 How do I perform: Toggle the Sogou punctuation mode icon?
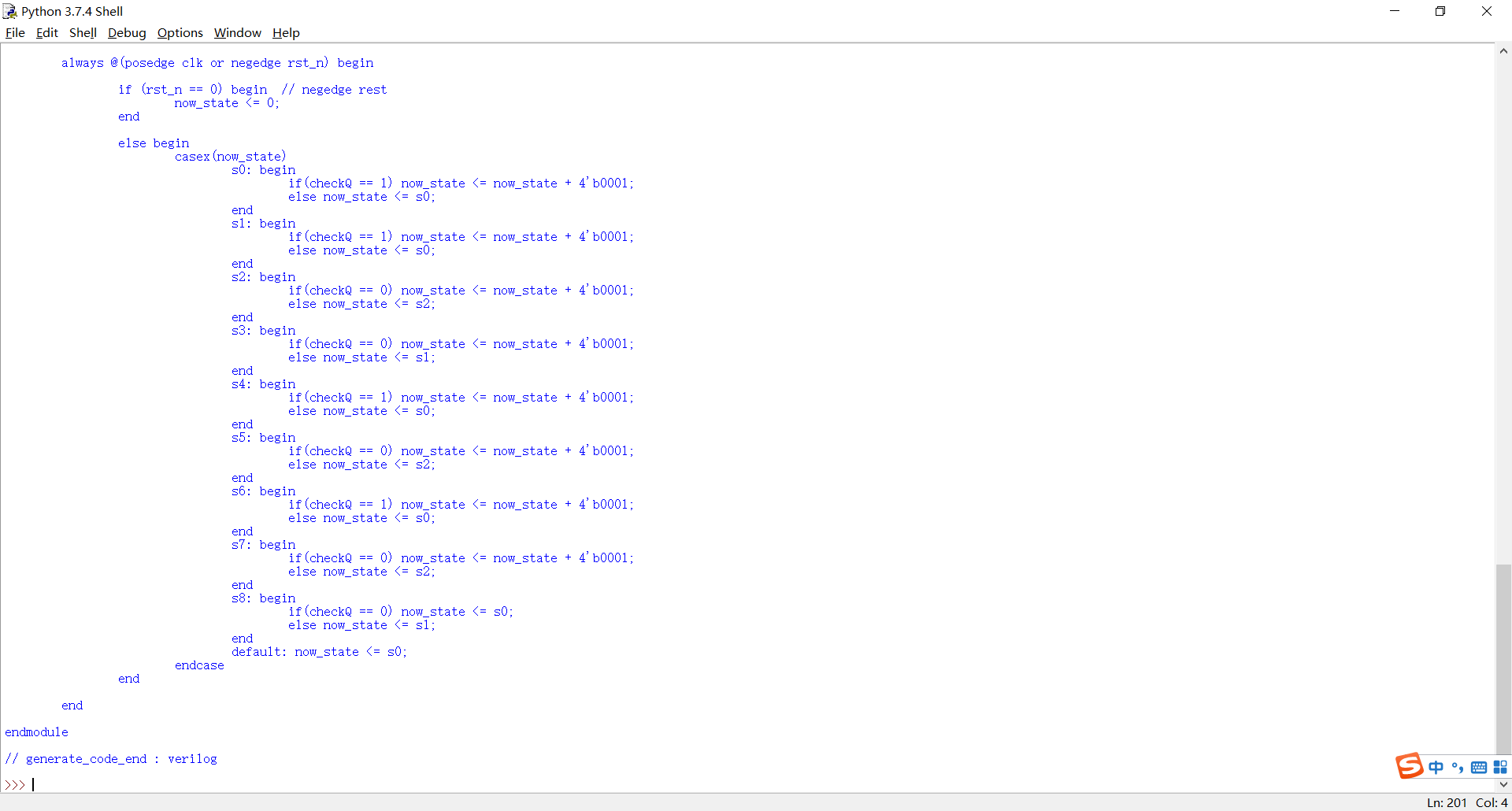pos(1458,767)
